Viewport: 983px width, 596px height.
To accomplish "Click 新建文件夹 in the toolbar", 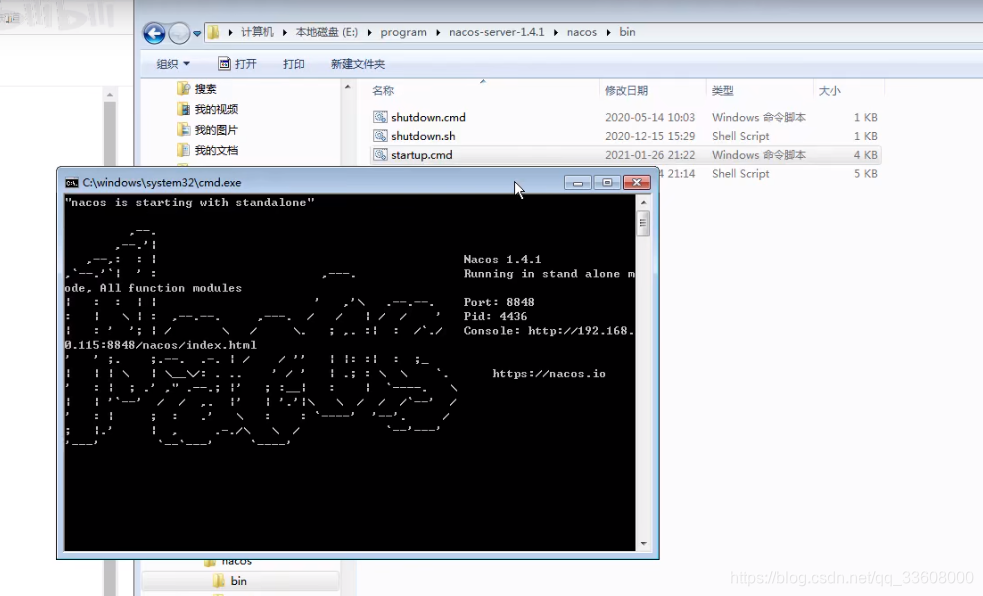I will [x=358, y=64].
